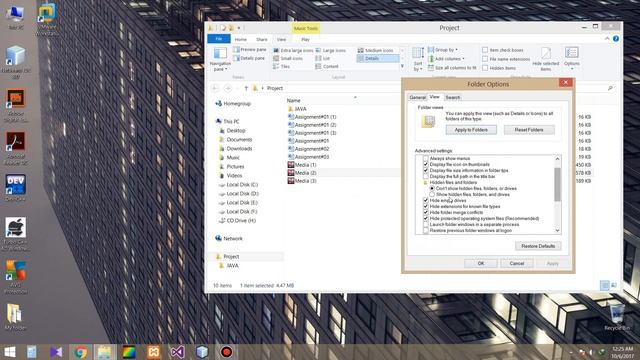Choose Large icons layout
Screen dimensions: 640x360
point(331,50)
